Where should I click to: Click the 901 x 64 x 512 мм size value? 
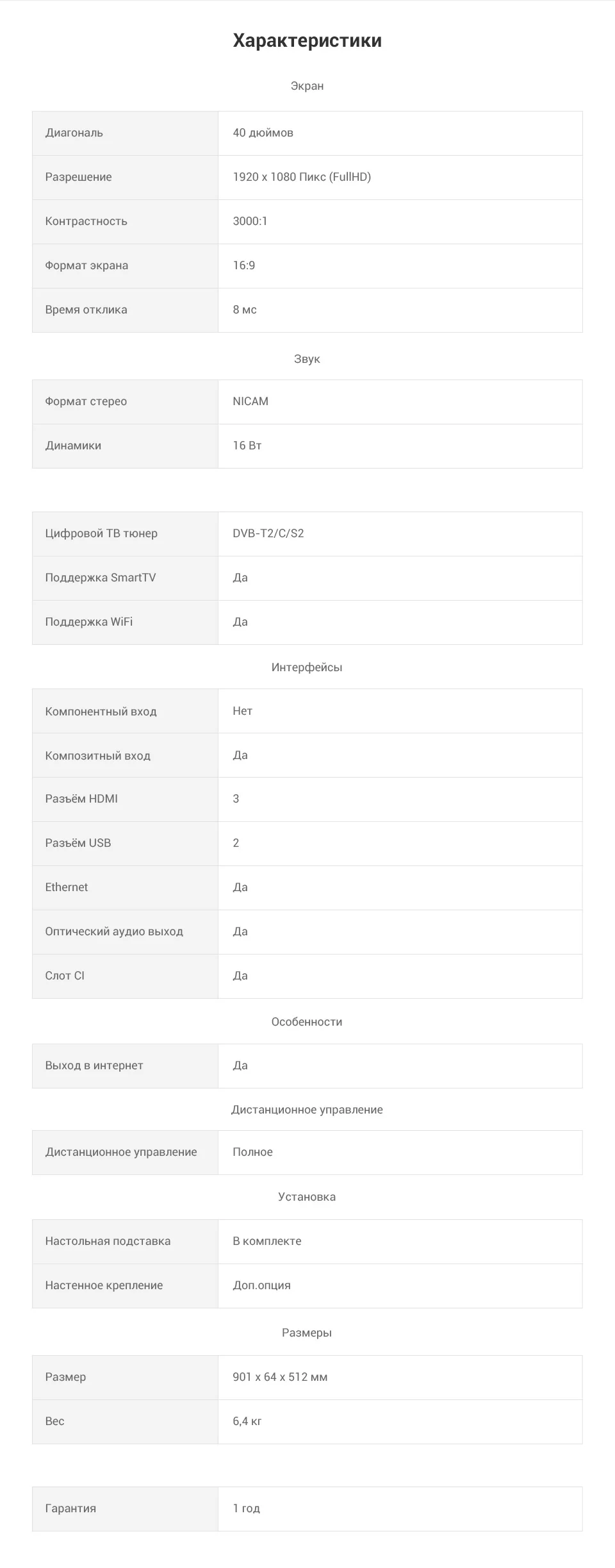point(280,1377)
